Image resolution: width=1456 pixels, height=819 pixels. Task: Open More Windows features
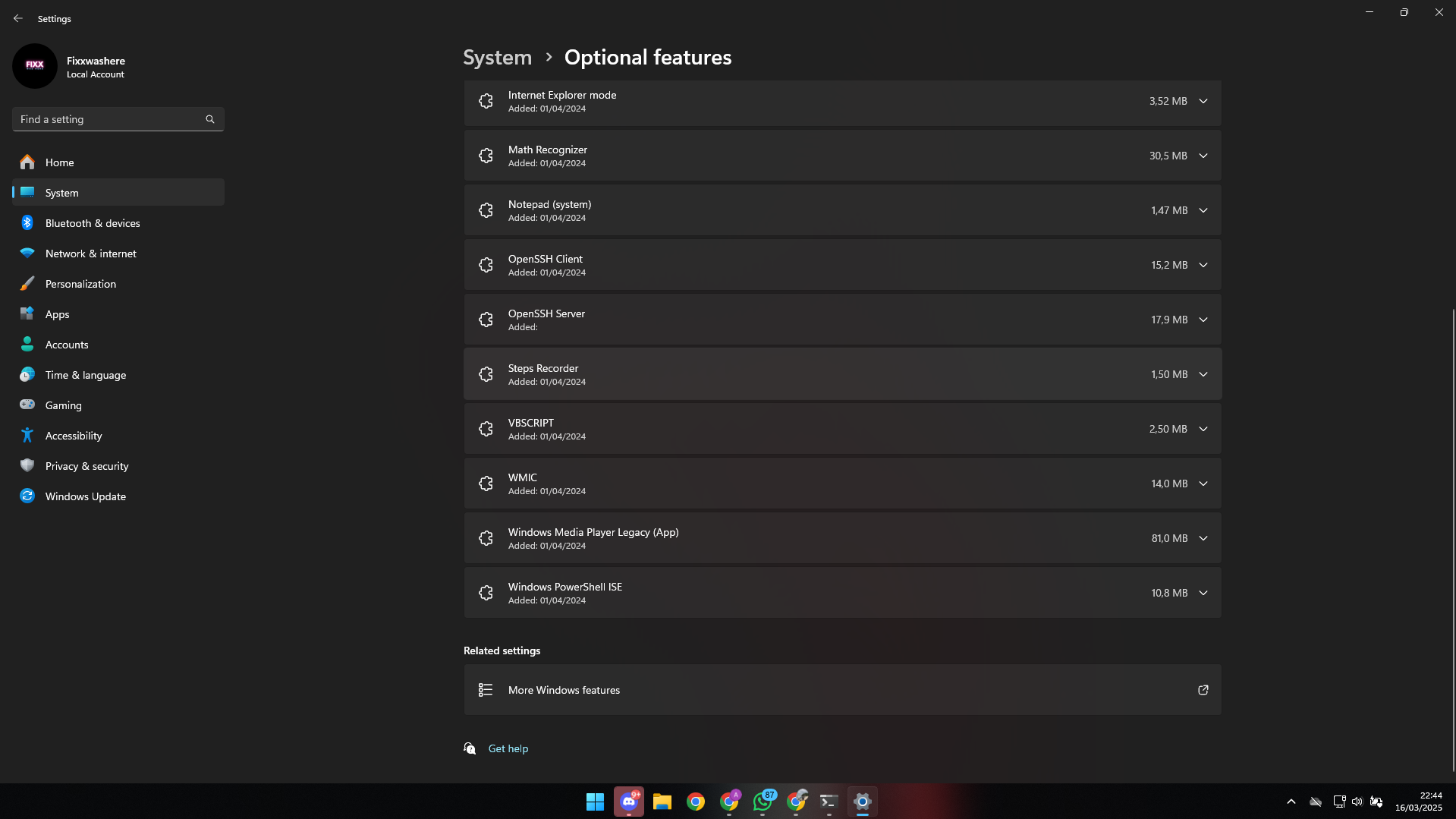pyautogui.click(x=842, y=690)
